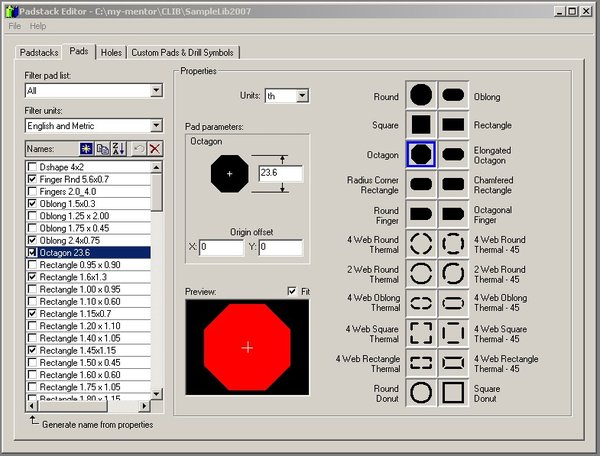Sort pad names with the Z-A icon

pyautogui.click(x=118, y=148)
